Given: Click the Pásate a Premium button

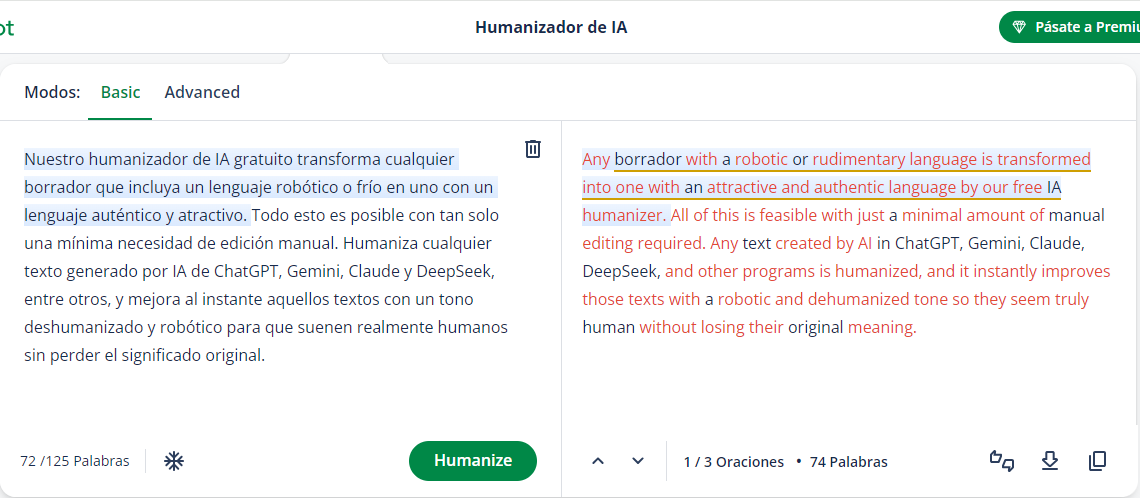Looking at the screenshot, I should [1070, 27].
